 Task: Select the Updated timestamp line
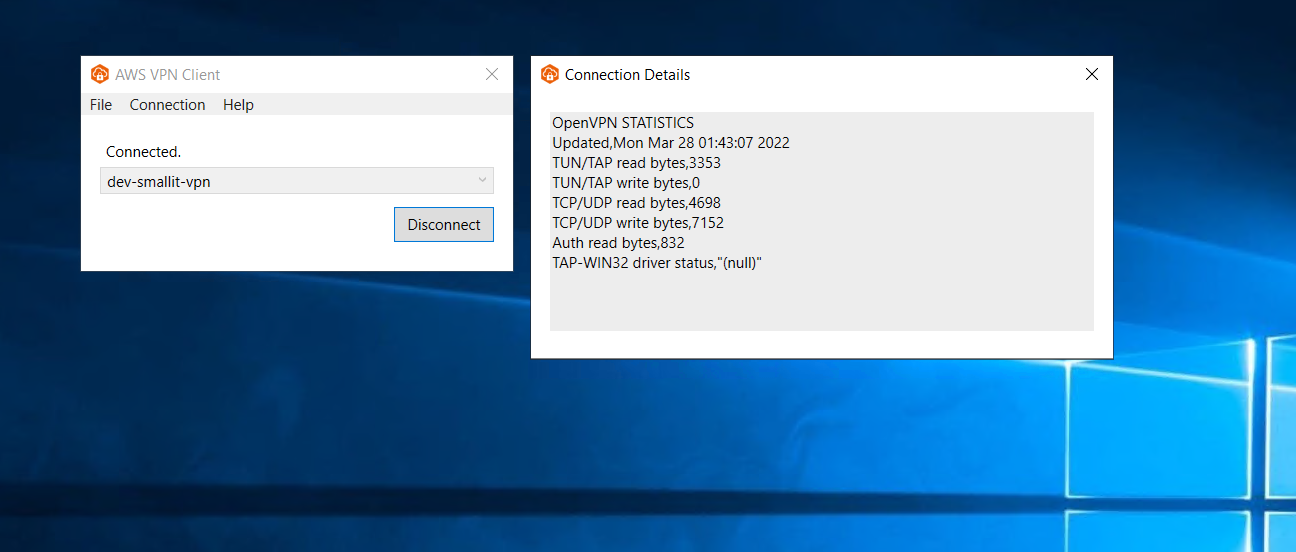point(670,143)
